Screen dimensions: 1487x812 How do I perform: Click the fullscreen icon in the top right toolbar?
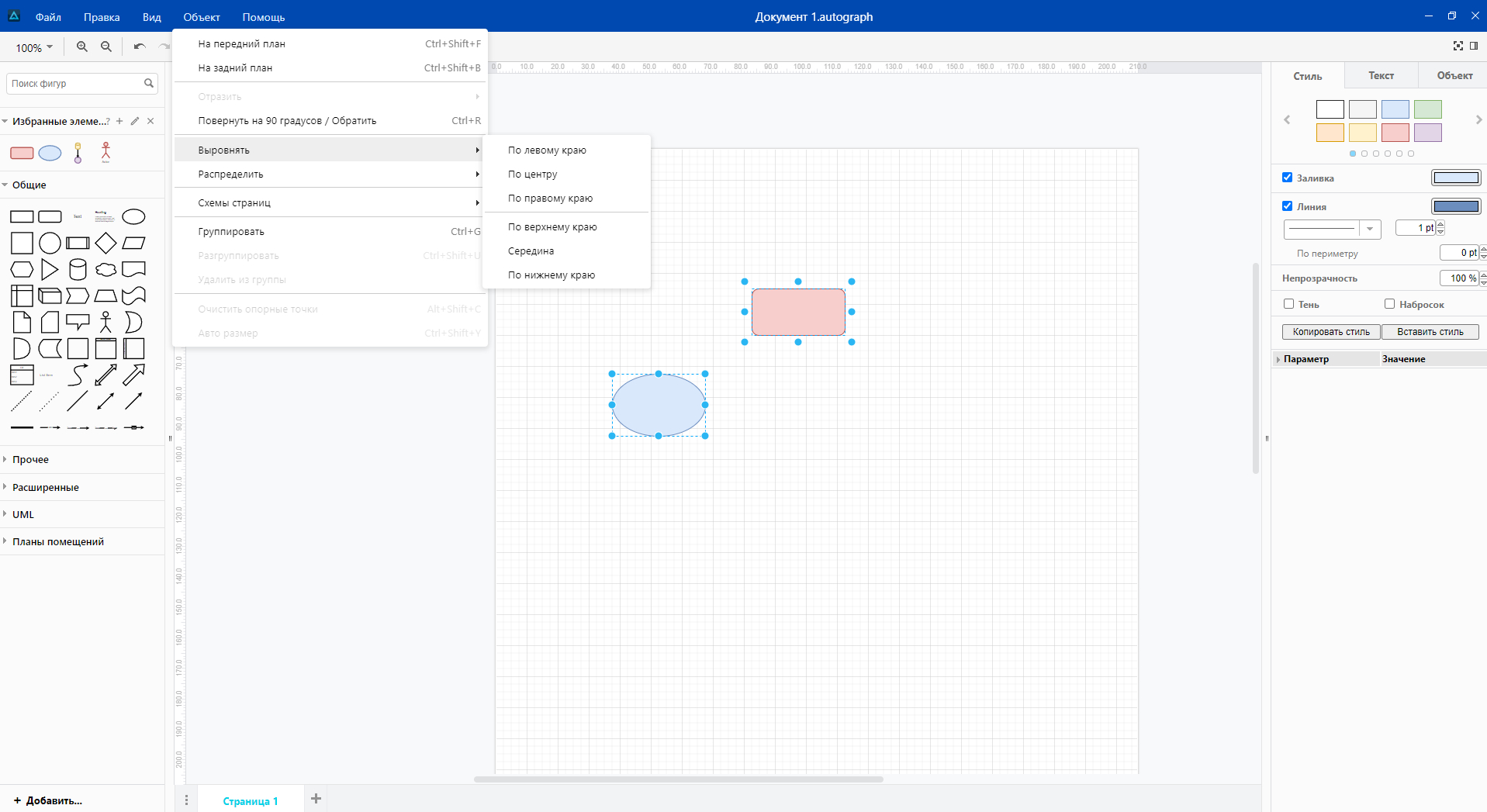(x=1458, y=47)
